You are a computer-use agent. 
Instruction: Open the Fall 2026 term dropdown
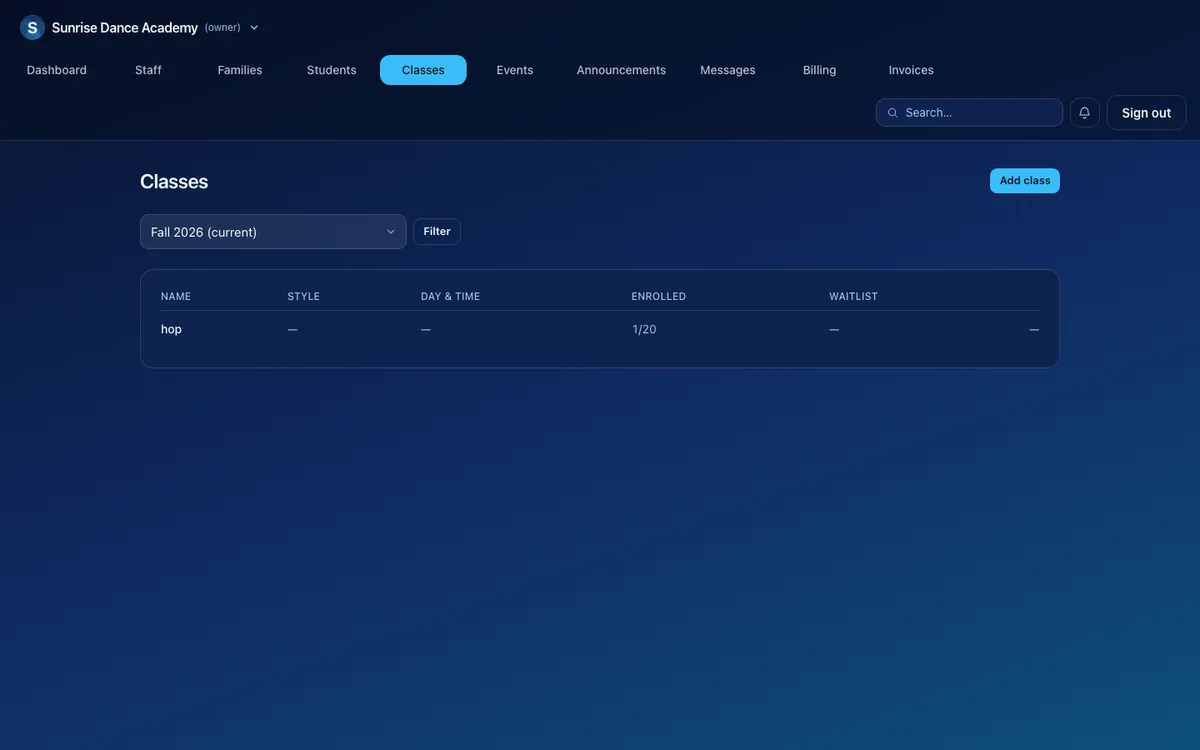(273, 232)
